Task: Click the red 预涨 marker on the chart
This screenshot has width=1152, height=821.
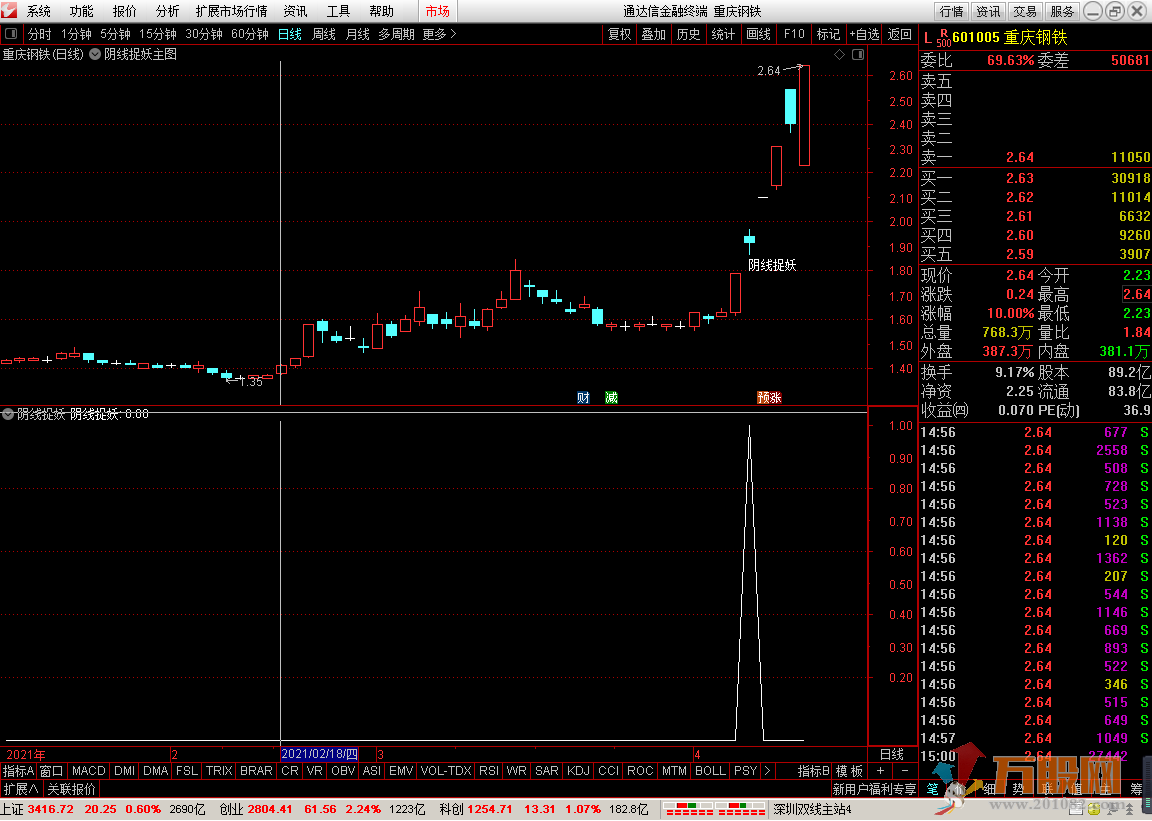Action: (769, 398)
